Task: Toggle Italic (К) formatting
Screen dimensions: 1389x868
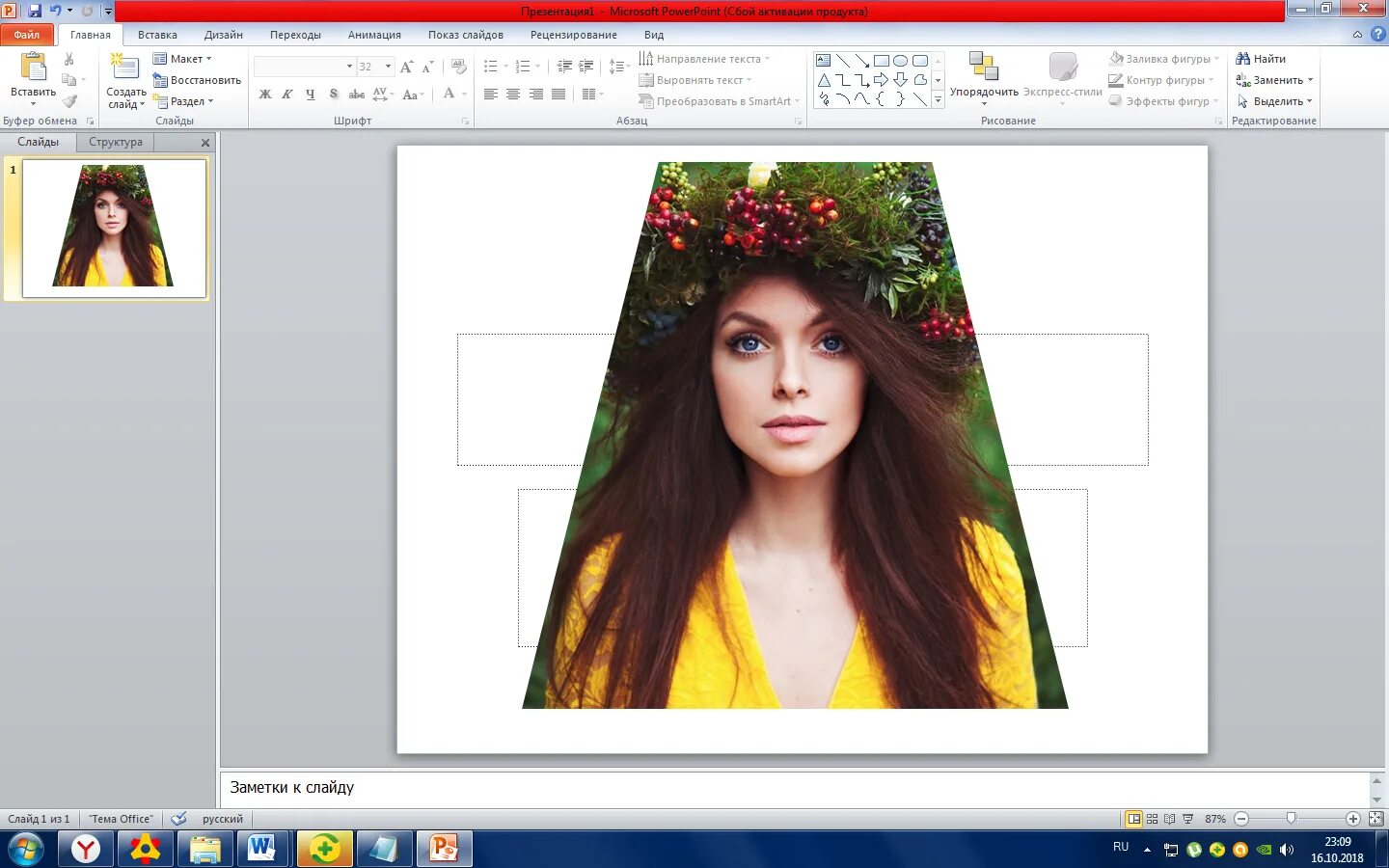Action: click(287, 95)
